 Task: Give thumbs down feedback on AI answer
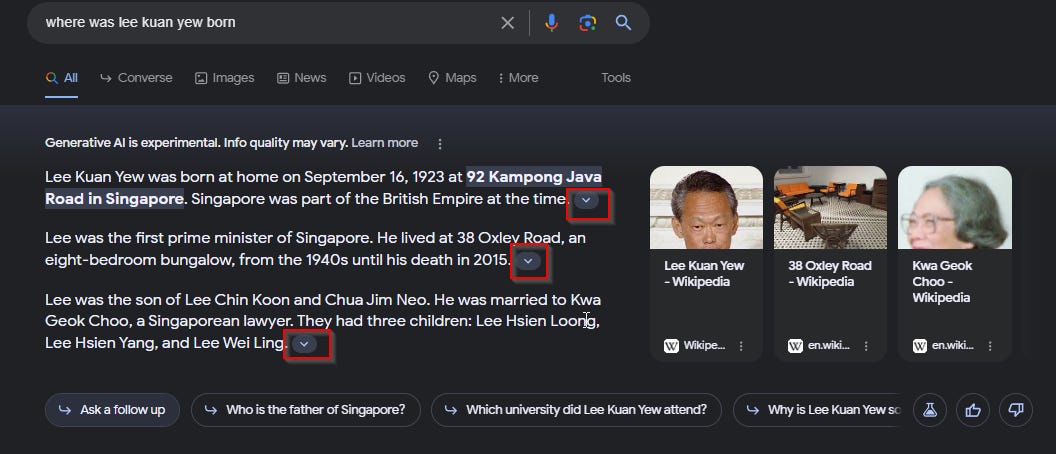coord(1016,410)
